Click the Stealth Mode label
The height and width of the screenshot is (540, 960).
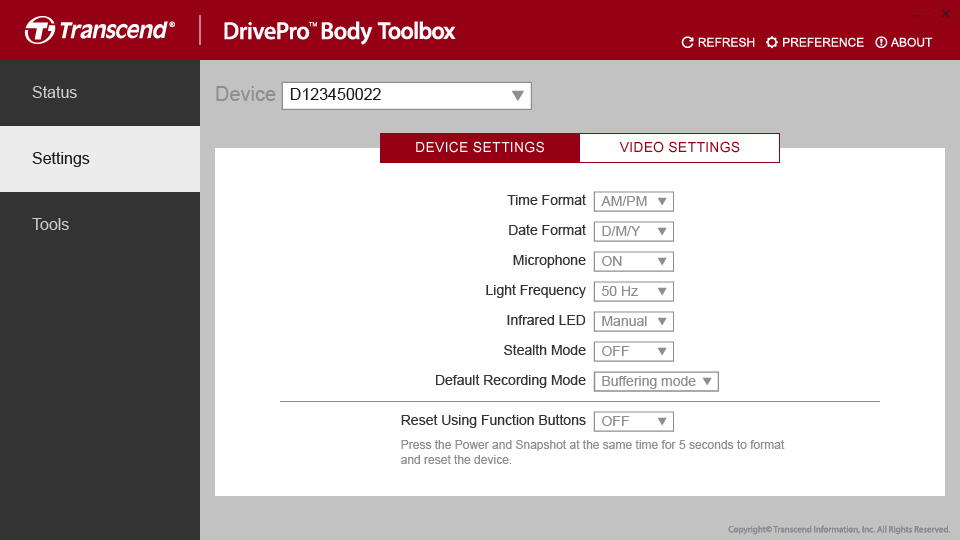click(x=544, y=350)
